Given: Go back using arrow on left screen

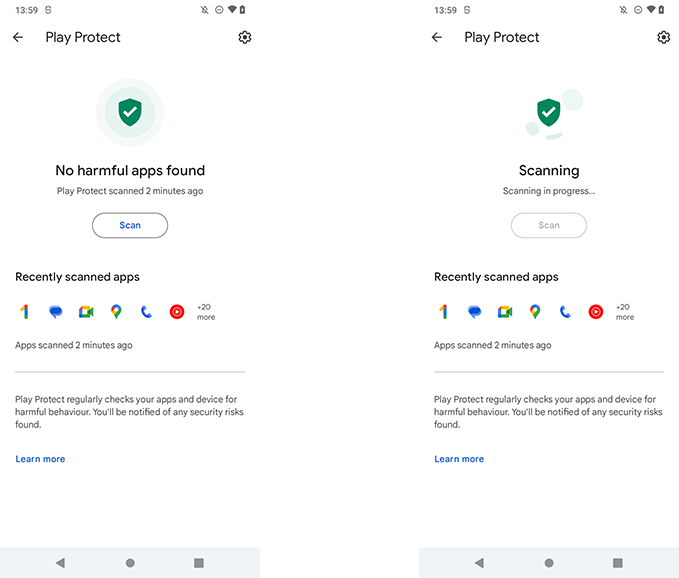Looking at the screenshot, I should [x=18, y=37].
